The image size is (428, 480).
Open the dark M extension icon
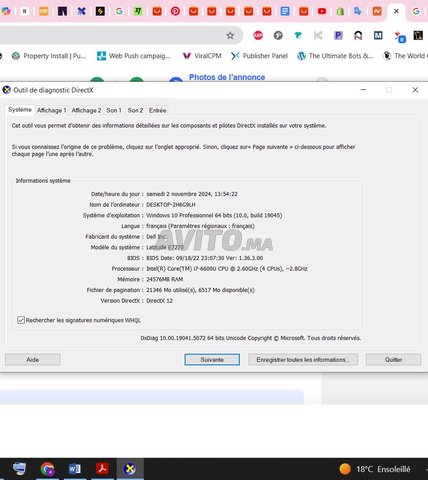coord(378,35)
